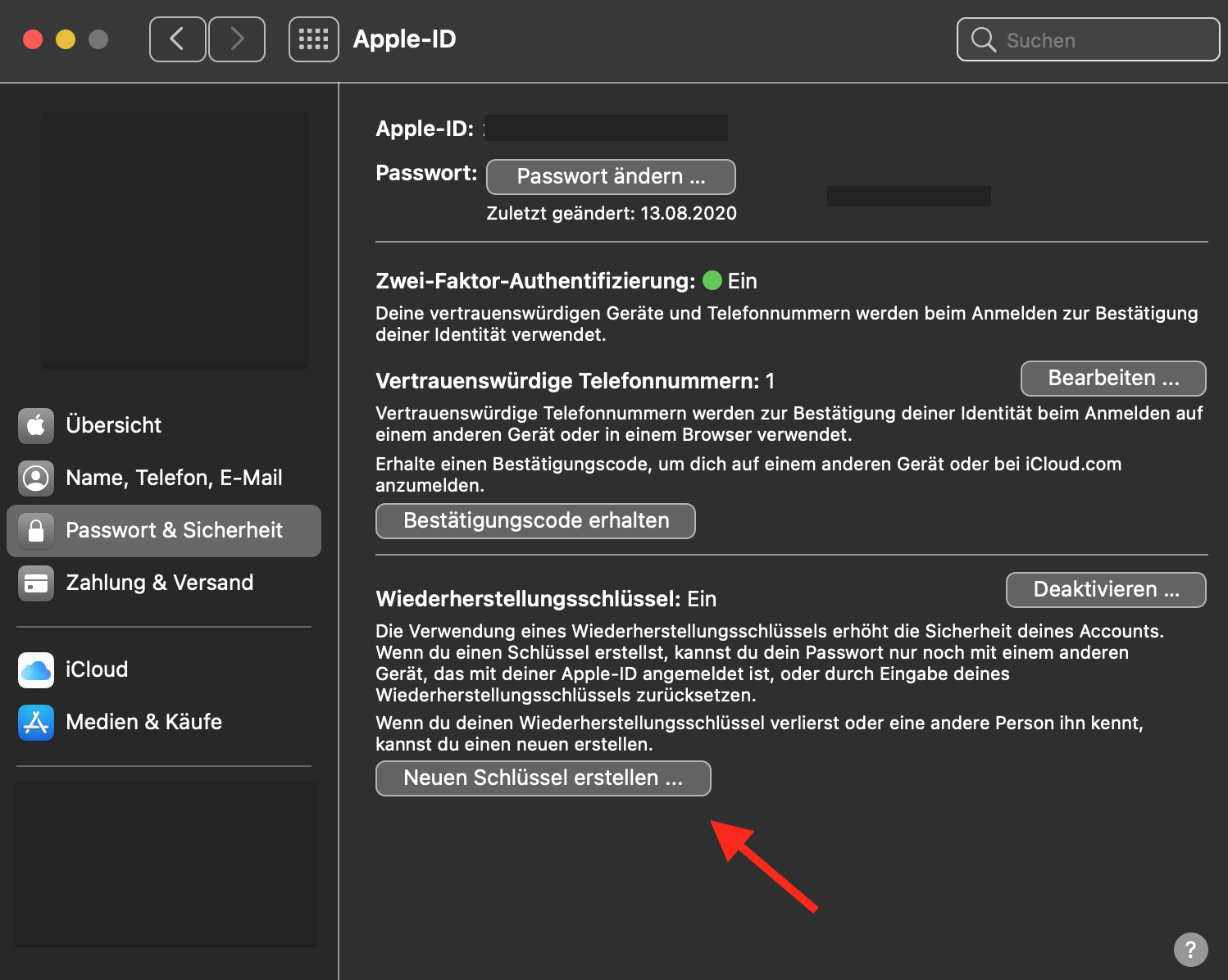This screenshot has width=1228, height=980.
Task: Click Neuen Schlüssel erstellen button
Action: (543, 778)
